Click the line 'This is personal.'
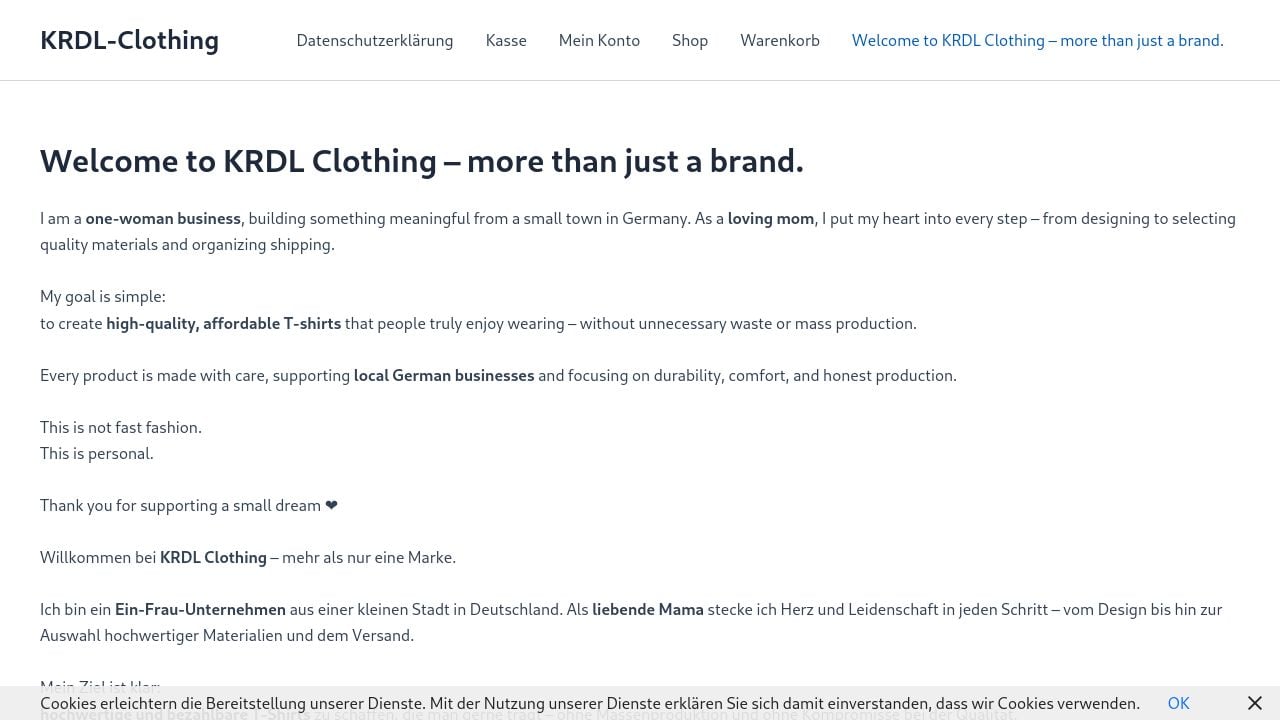 [x=97, y=453]
